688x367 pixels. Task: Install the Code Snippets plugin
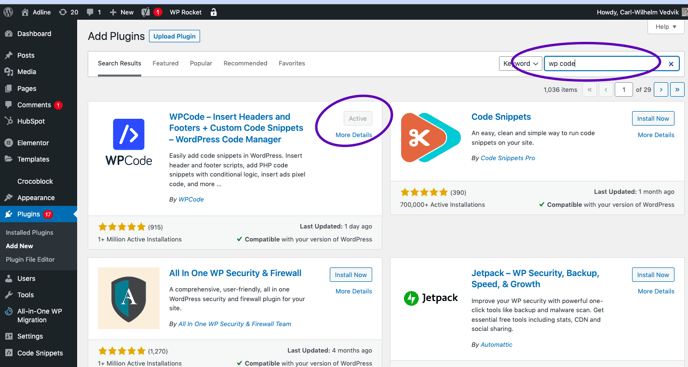coord(653,119)
